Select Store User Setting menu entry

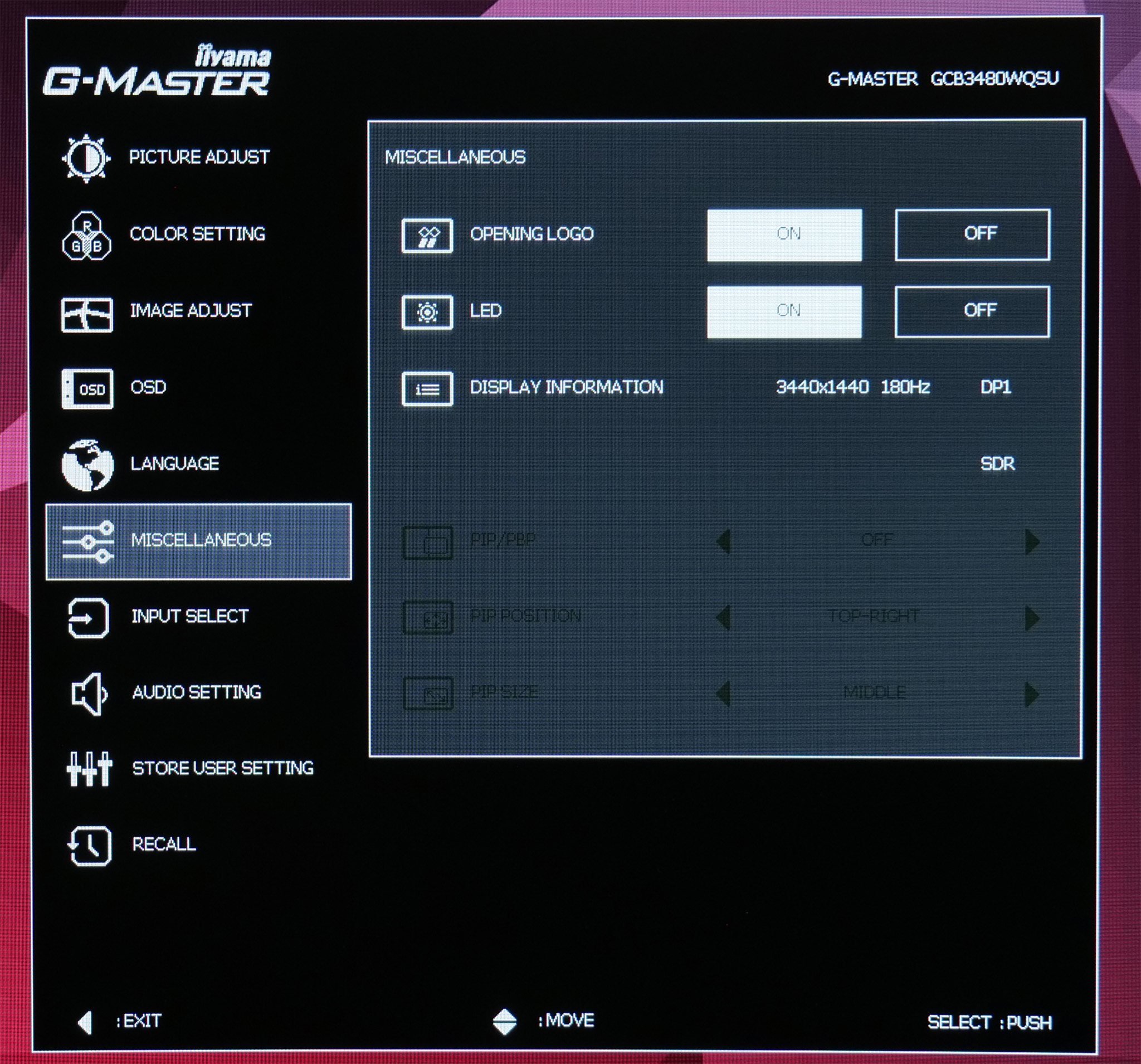coord(223,768)
